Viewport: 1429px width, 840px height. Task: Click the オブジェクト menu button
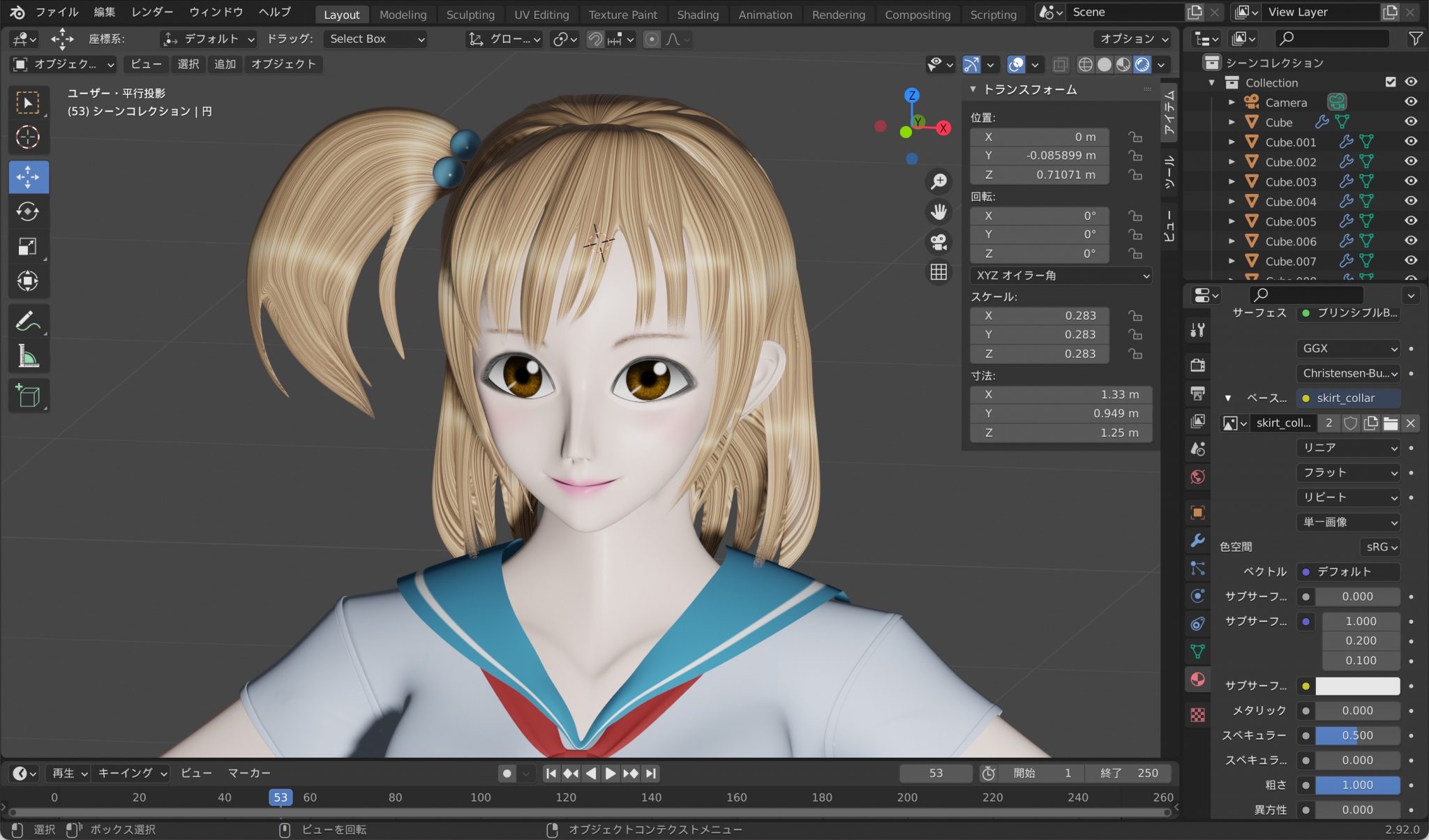pyautogui.click(x=283, y=64)
